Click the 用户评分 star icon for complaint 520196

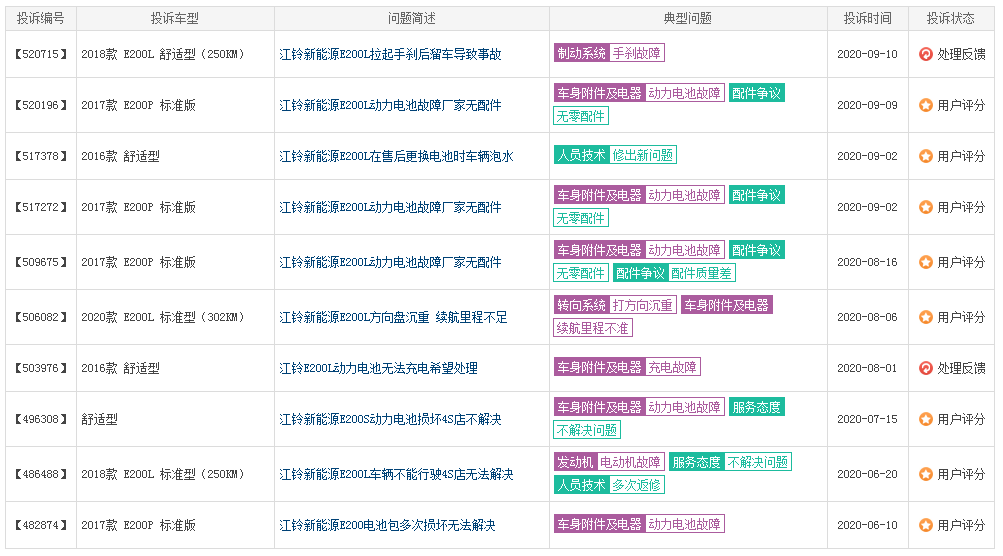[x=926, y=105]
